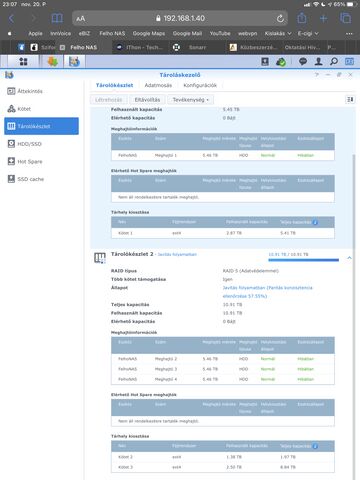Select the Kötet 3 volume row
Viewport: 360px width, 480px height.
tap(223, 467)
